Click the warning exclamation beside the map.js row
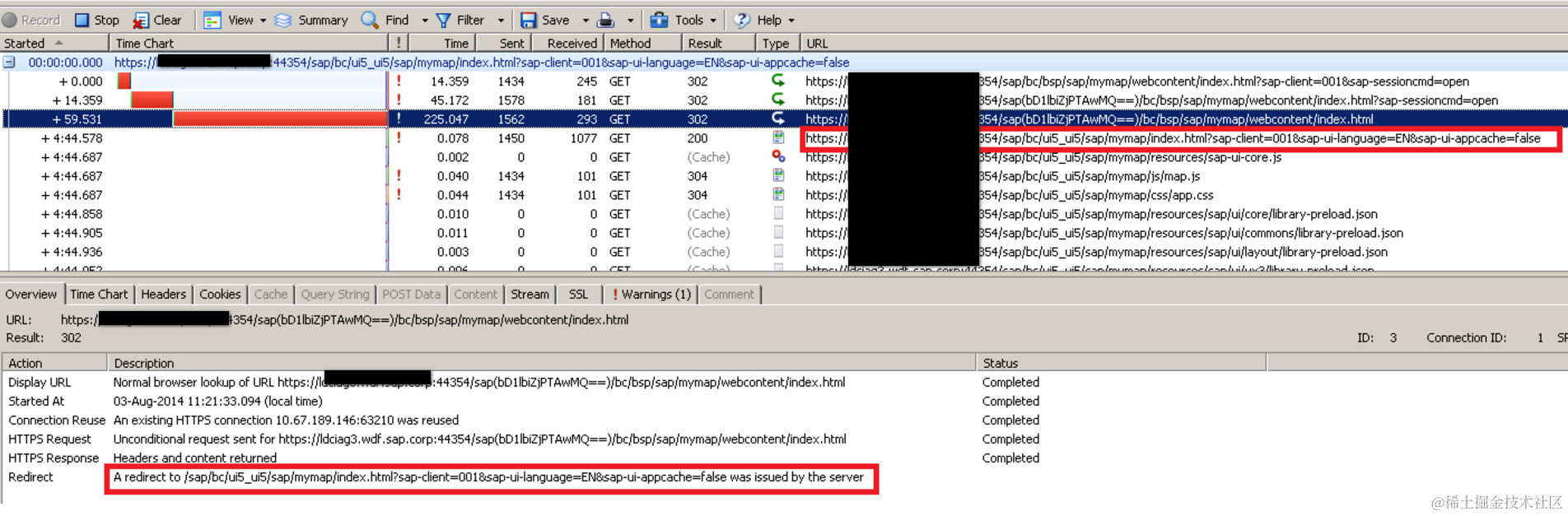1568x516 pixels. coord(399,175)
